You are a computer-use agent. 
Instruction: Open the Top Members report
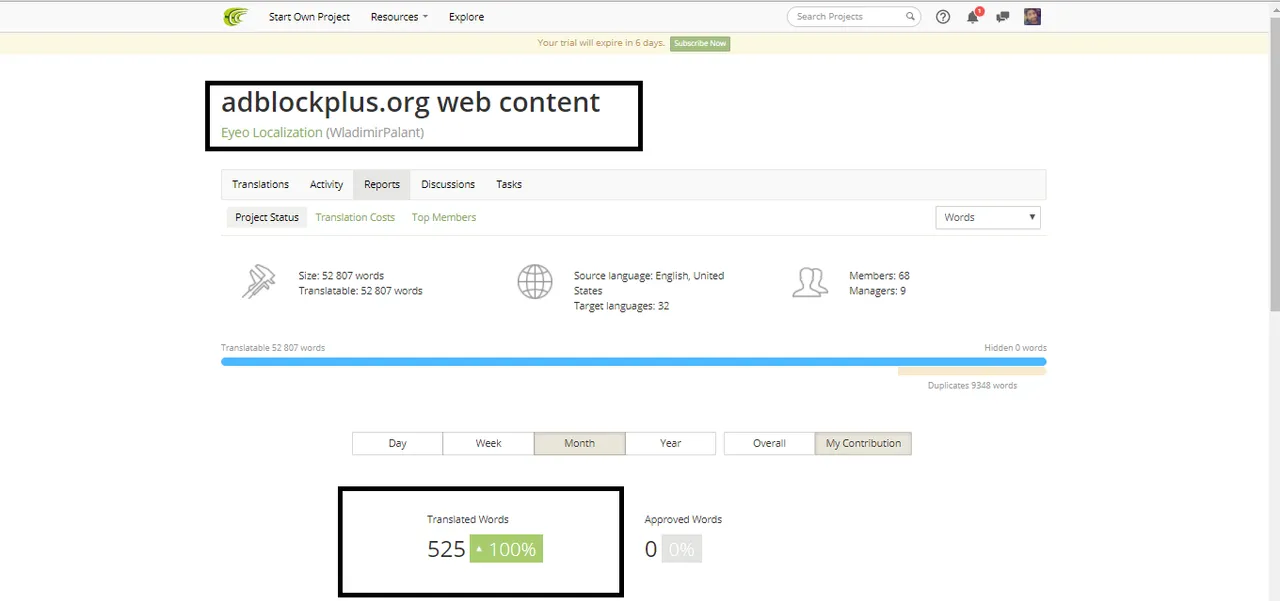pyautogui.click(x=444, y=217)
